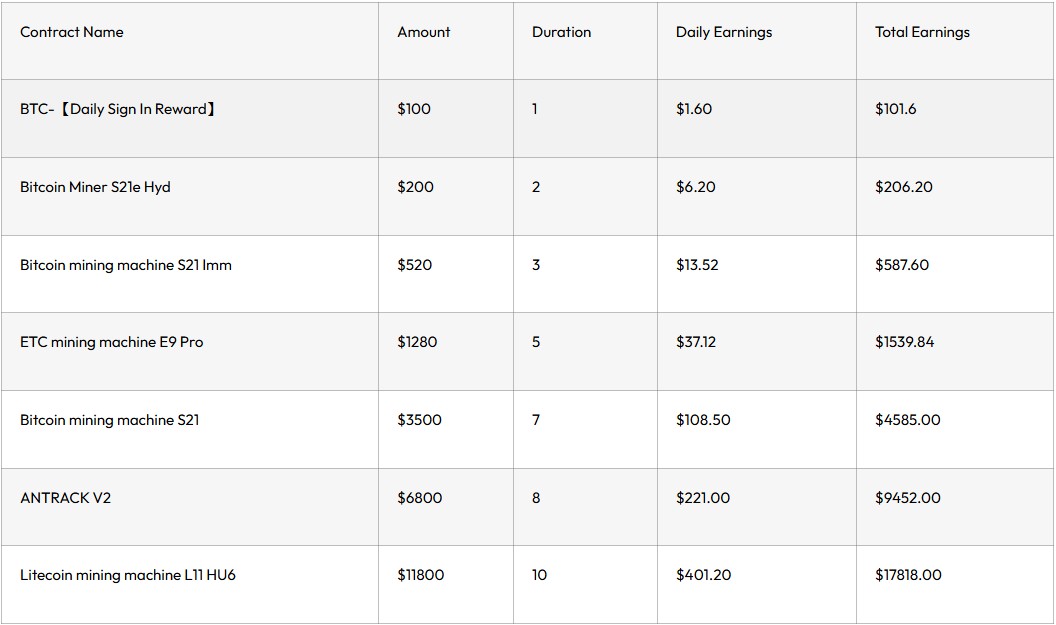
Task: Select the BTC Daily Sign In Reward contract
Action: 118,109
